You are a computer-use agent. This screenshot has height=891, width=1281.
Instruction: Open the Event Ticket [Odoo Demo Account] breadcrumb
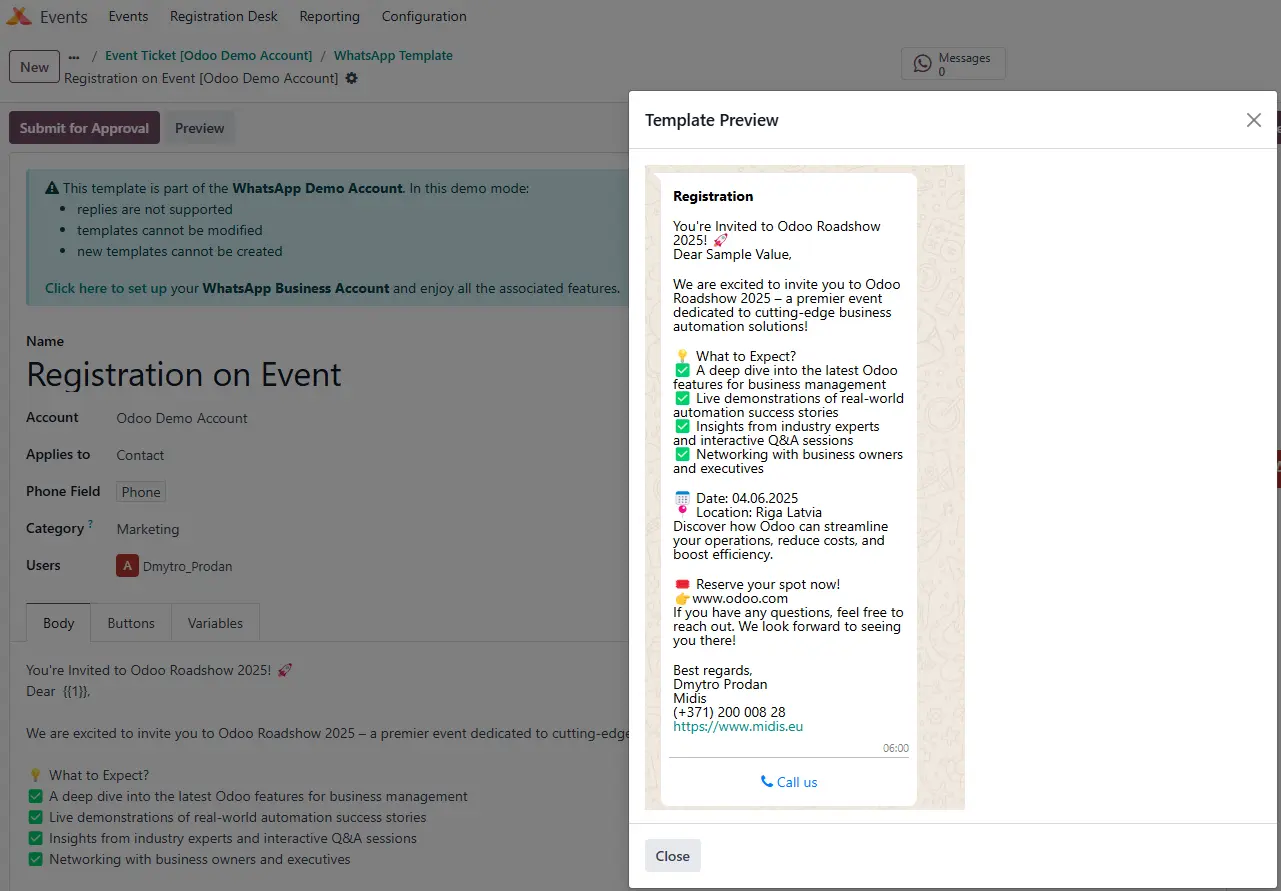(x=208, y=56)
